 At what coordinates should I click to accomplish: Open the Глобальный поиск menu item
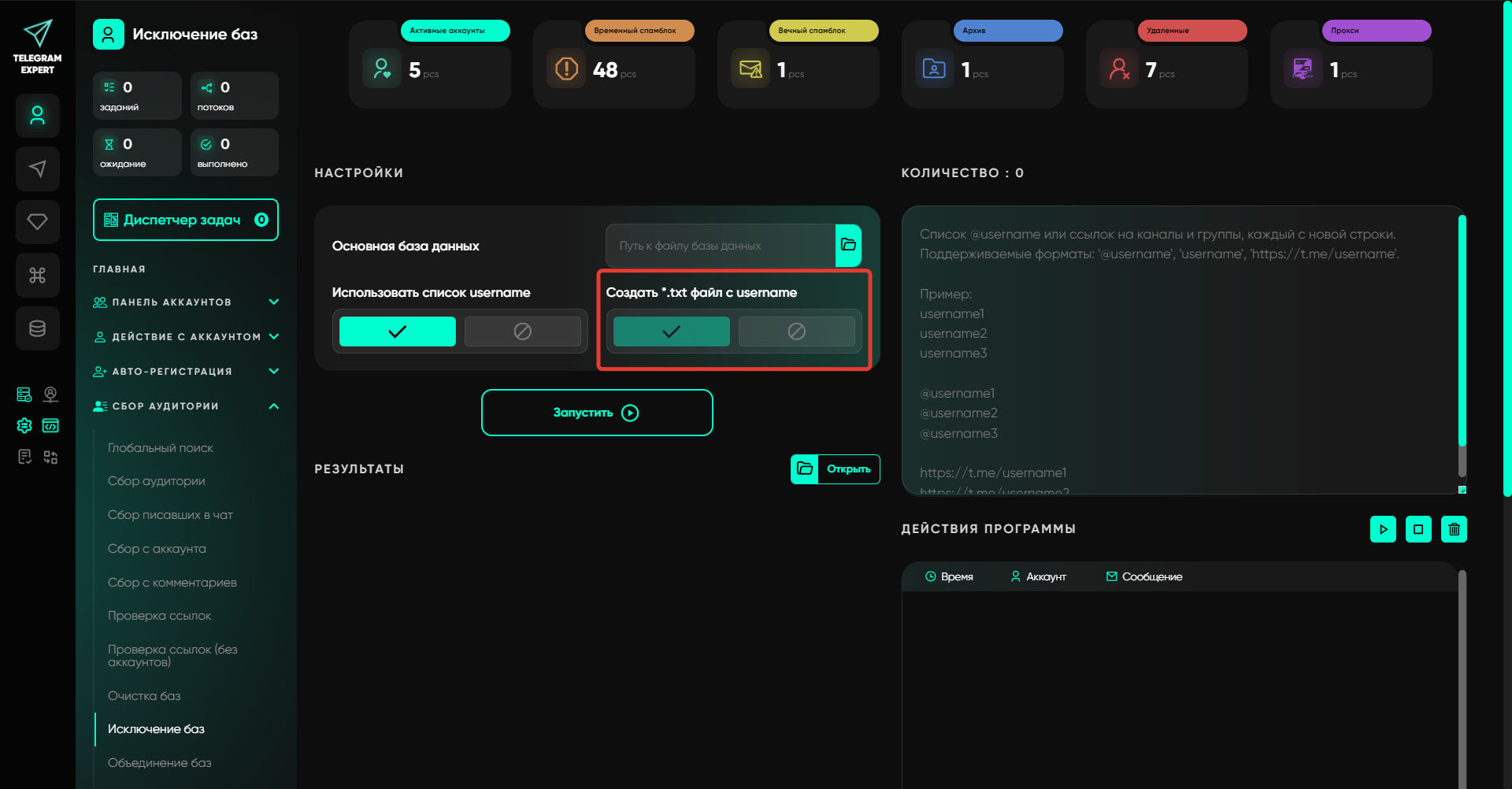(x=161, y=448)
